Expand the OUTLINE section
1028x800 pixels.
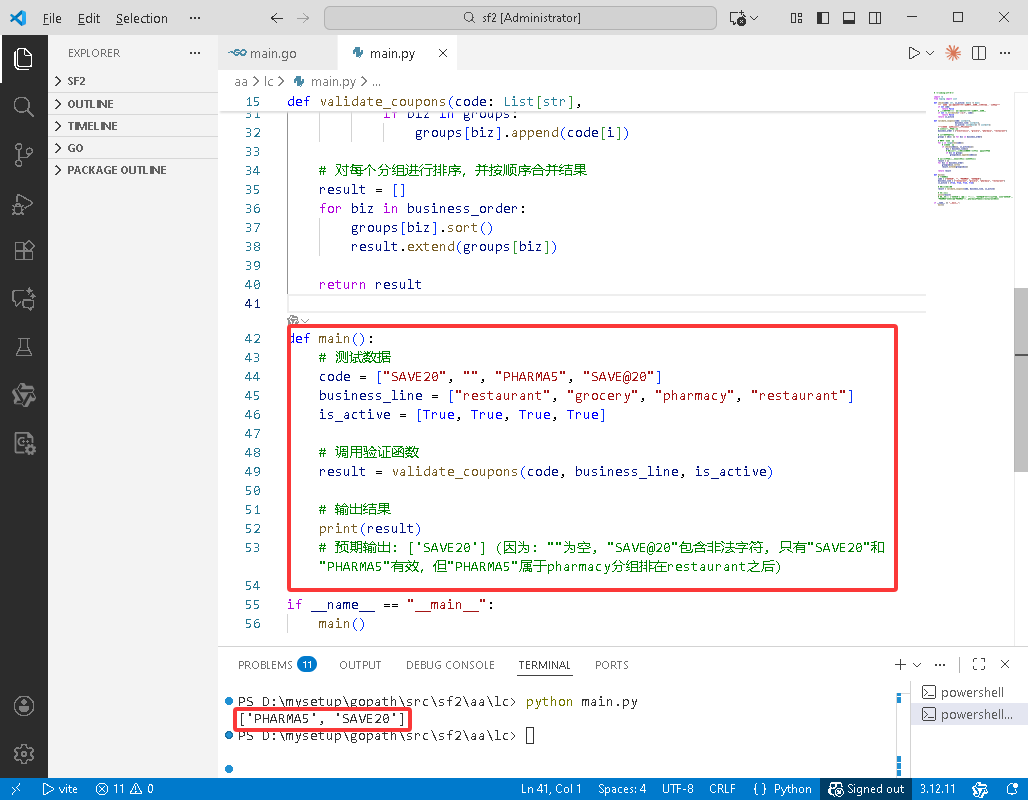(x=133, y=104)
